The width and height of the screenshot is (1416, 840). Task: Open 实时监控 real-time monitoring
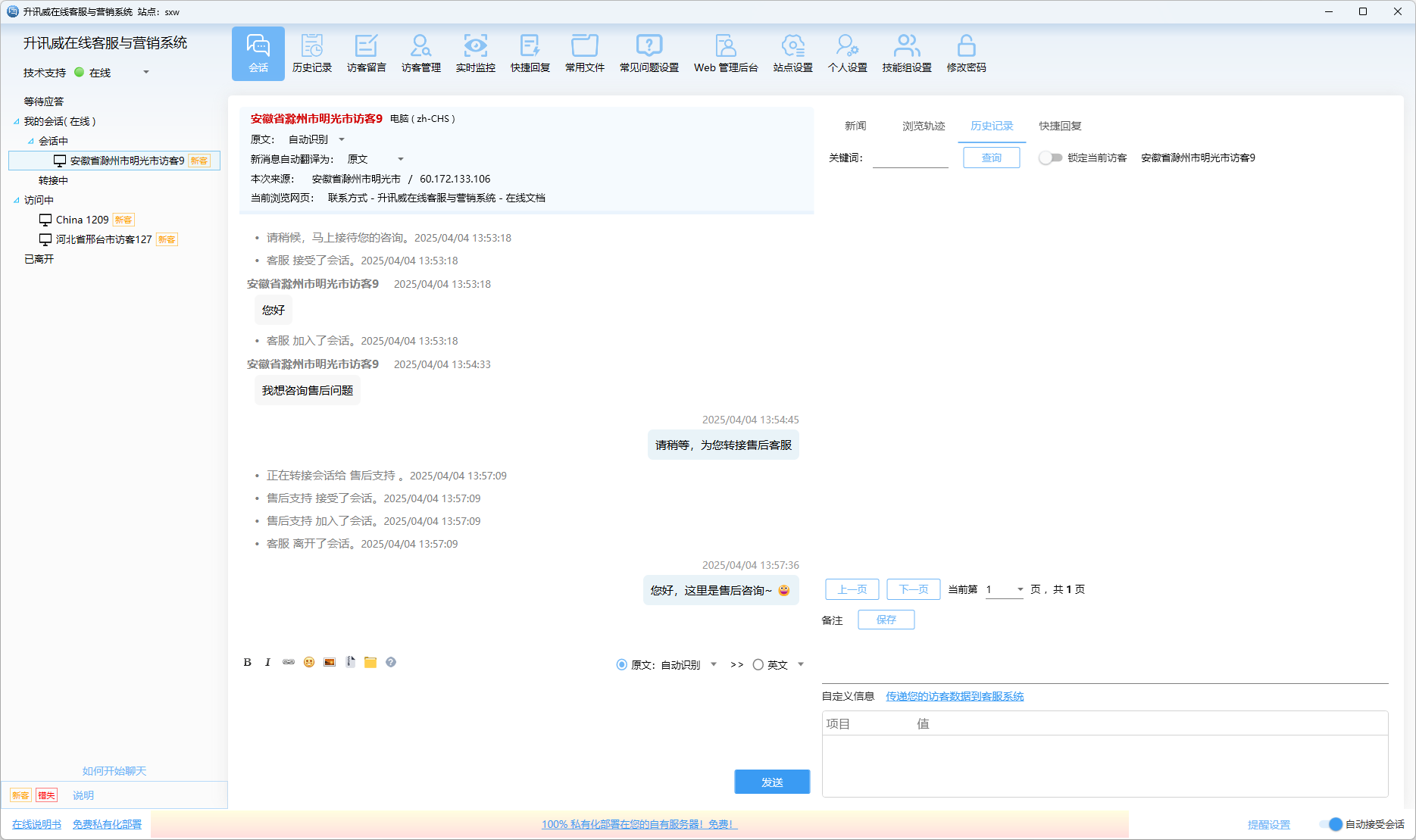pos(476,53)
